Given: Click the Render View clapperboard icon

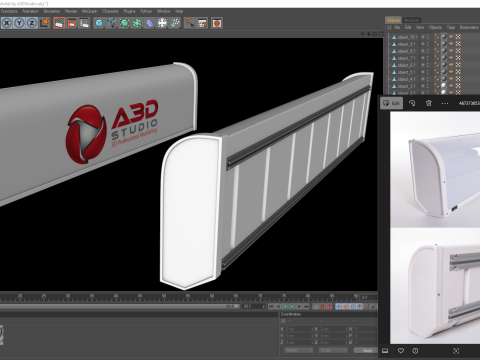Looking at the screenshot, I should point(59,23).
